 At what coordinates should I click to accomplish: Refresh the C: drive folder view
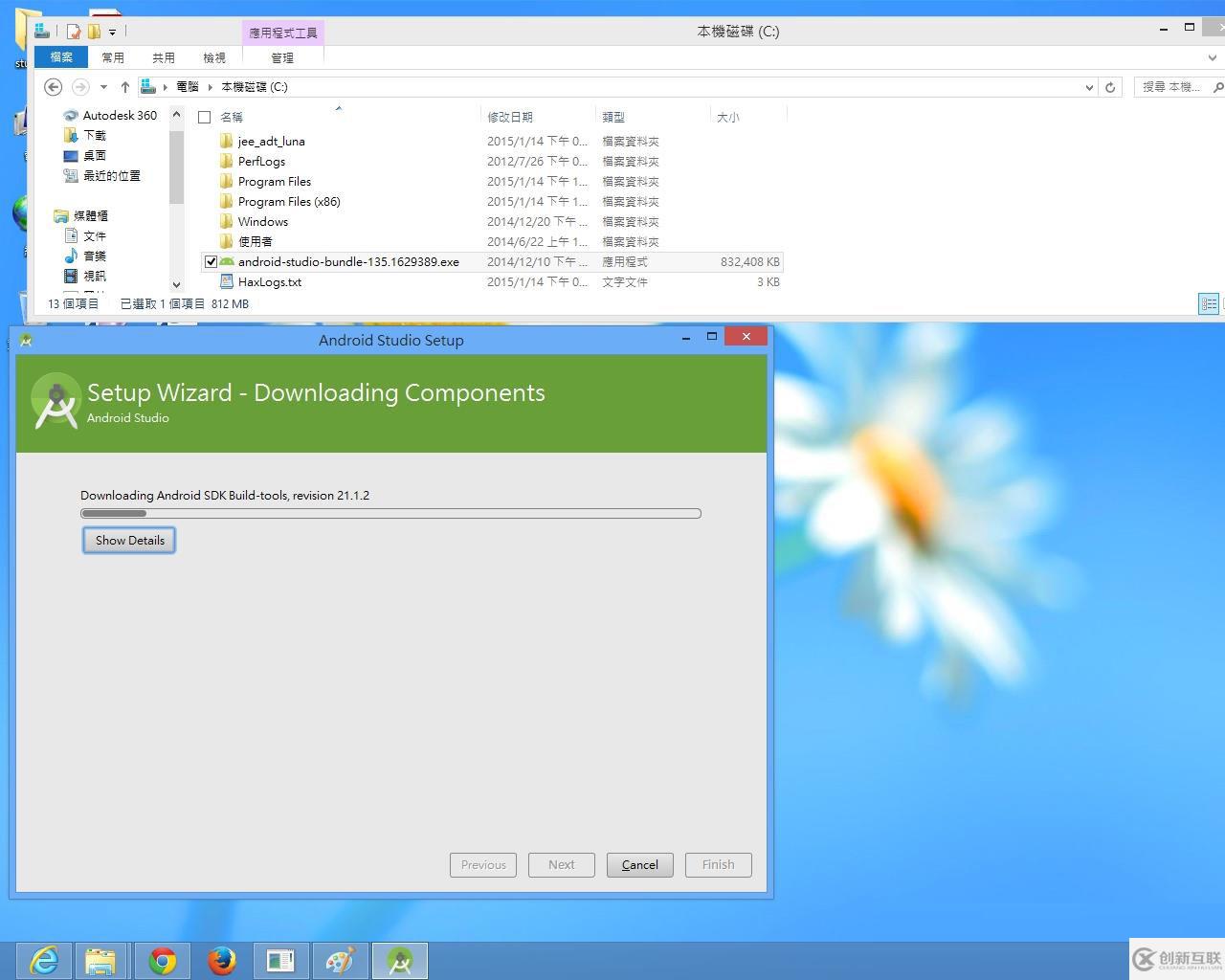pos(1110,87)
